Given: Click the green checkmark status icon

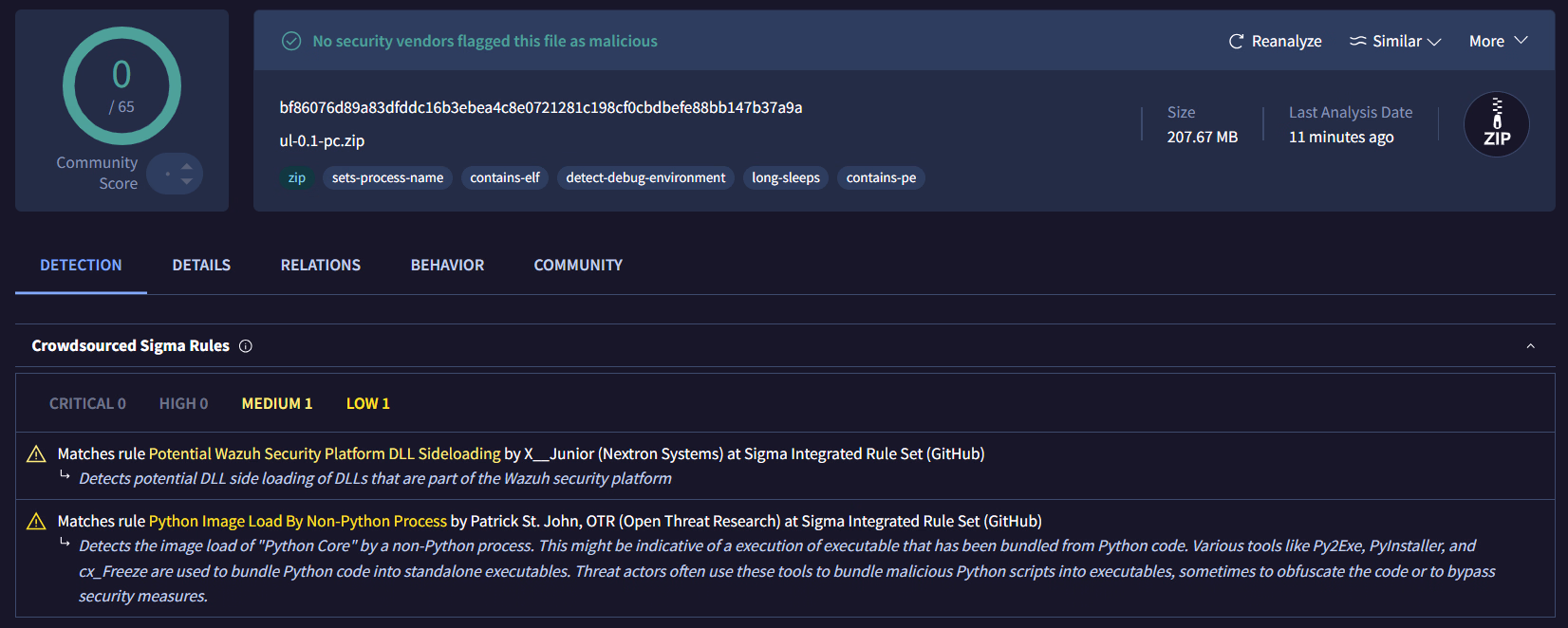Looking at the screenshot, I should tap(291, 41).
